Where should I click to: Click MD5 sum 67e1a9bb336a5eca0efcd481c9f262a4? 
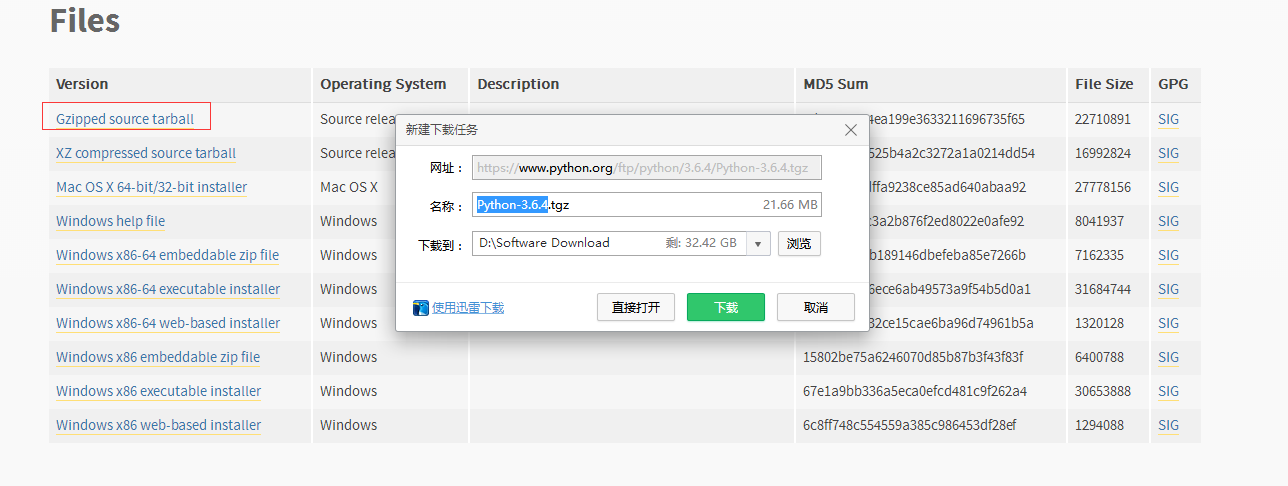[915, 391]
